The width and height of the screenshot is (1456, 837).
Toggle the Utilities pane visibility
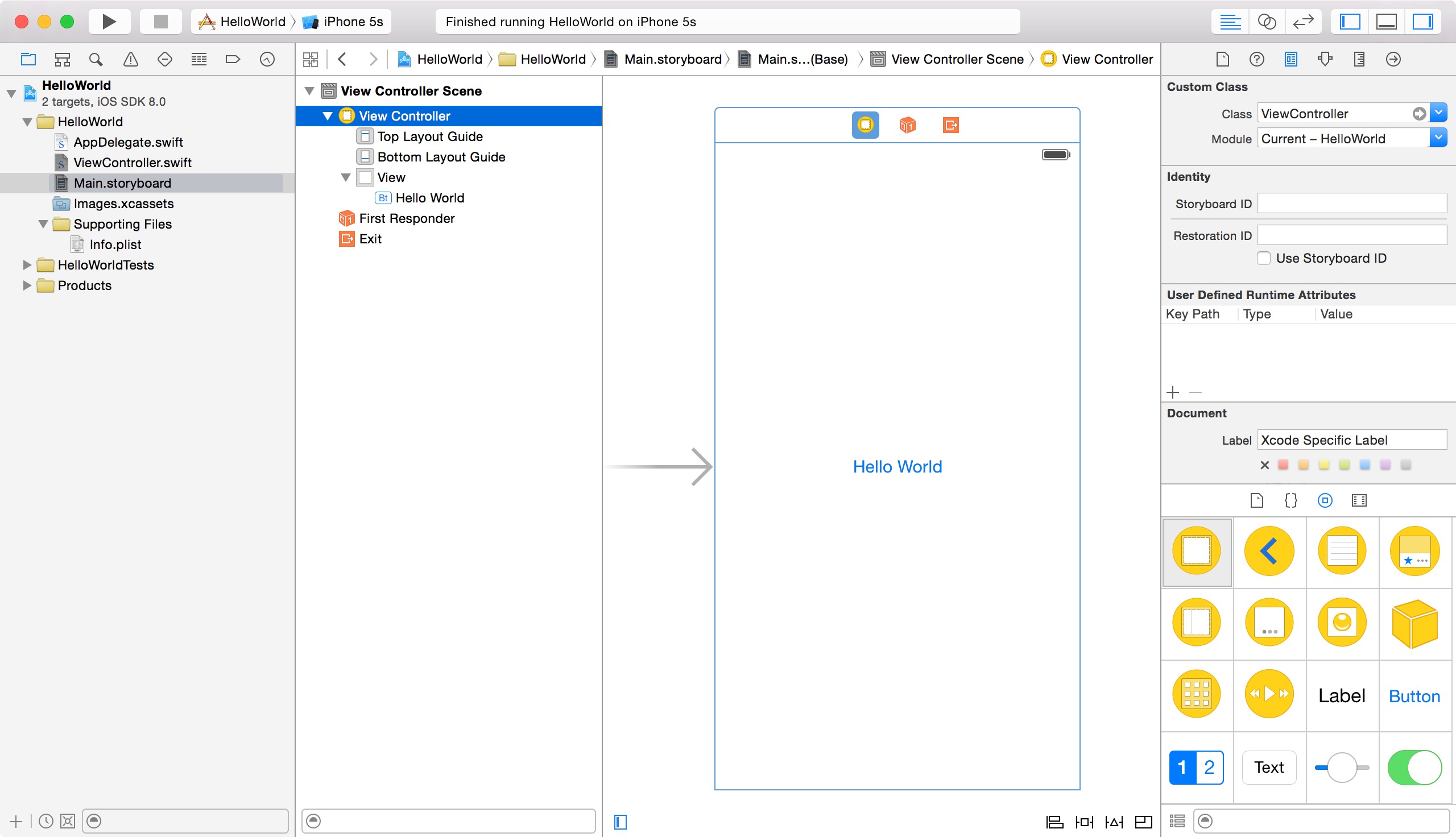point(1422,22)
